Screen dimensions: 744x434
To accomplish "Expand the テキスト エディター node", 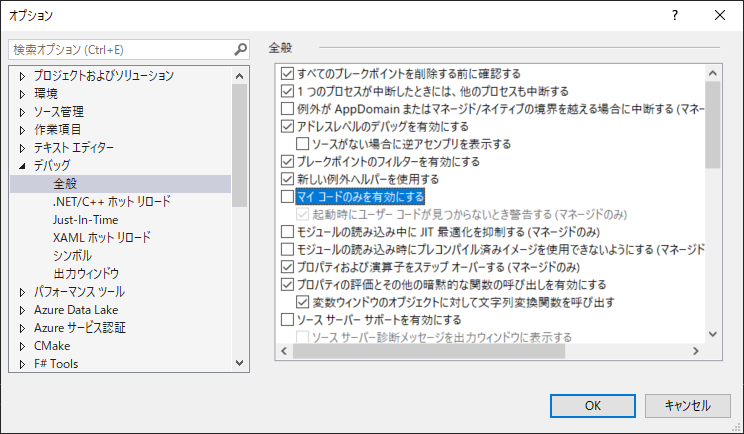I will pyautogui.click(x=22, y=147).
